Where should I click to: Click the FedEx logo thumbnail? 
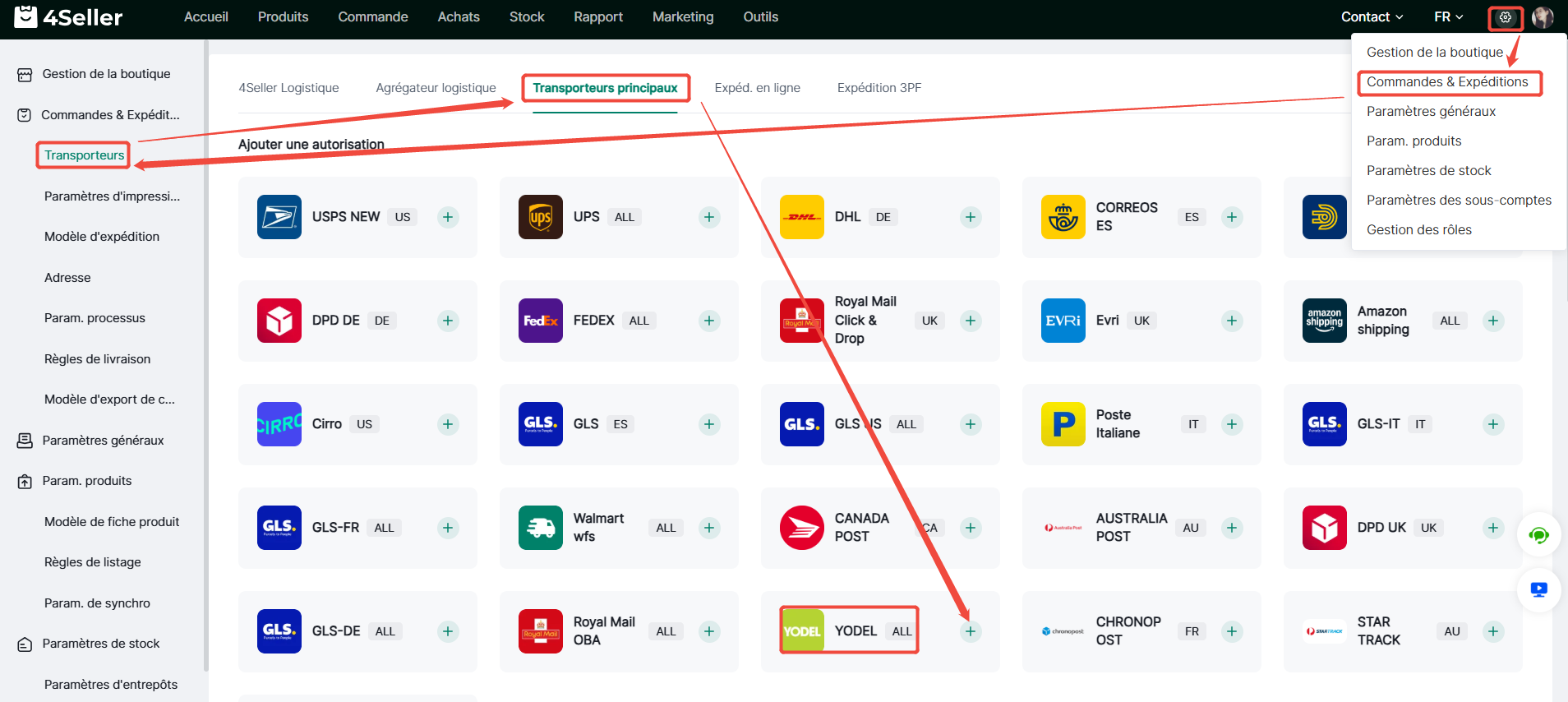[541, 321]
